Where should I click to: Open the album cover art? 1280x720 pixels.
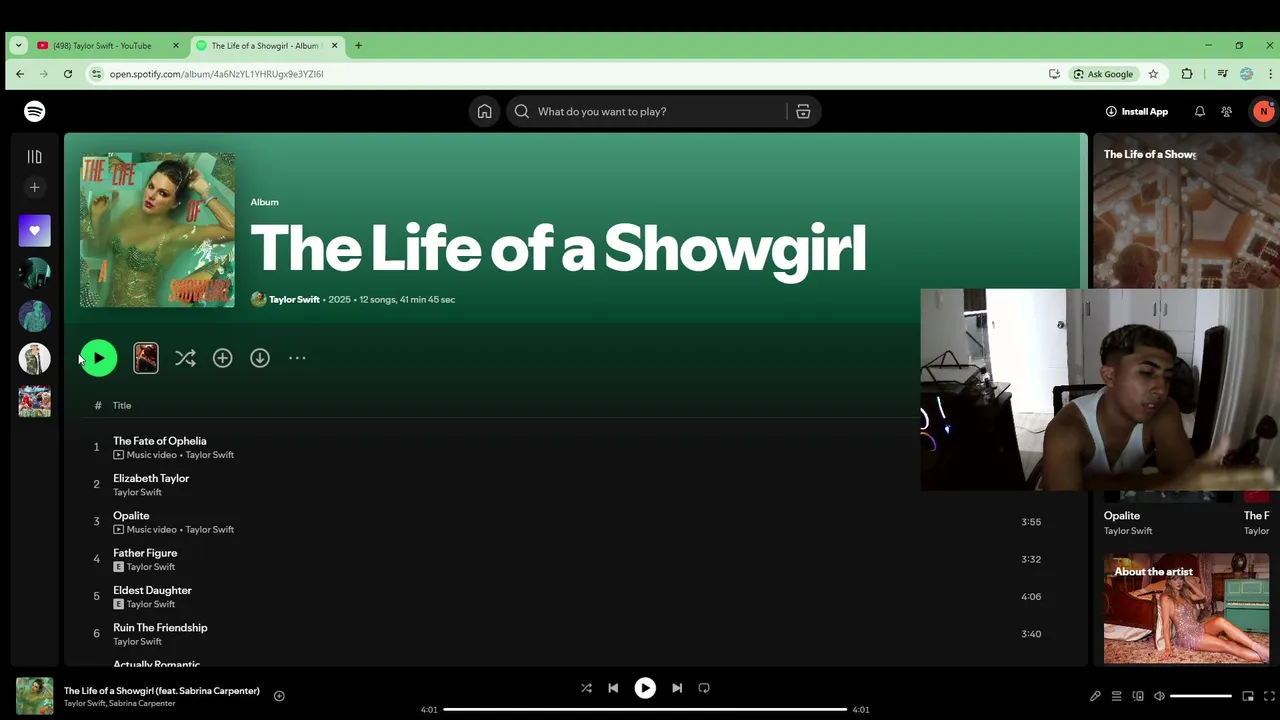(158, 230)
